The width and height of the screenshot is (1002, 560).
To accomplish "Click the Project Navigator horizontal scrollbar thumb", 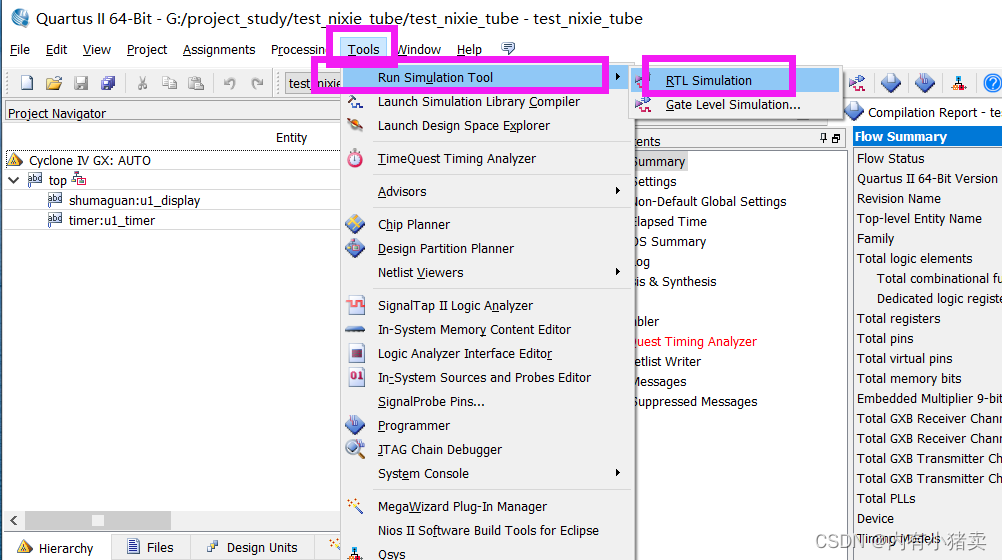I will click(x=98, y=520).
